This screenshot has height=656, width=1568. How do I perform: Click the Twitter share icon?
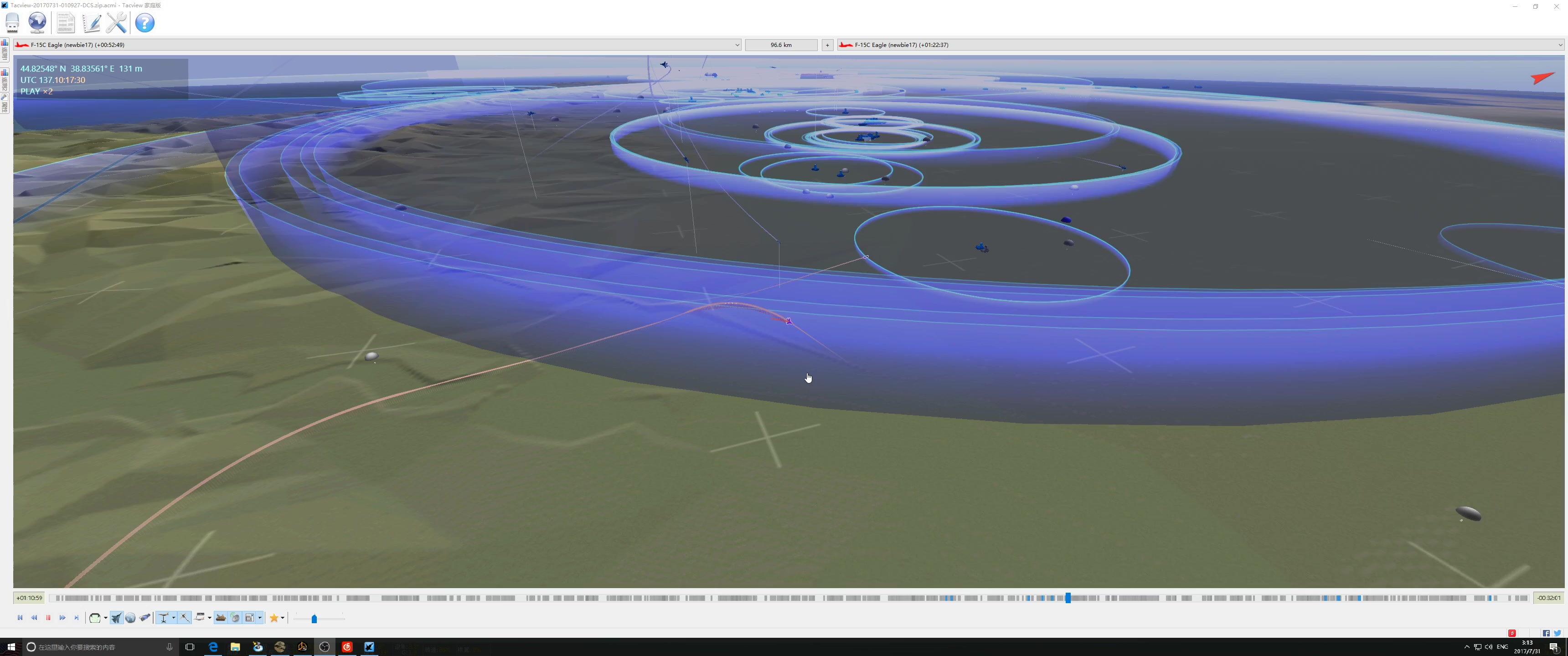click(x=1558, y=634)
